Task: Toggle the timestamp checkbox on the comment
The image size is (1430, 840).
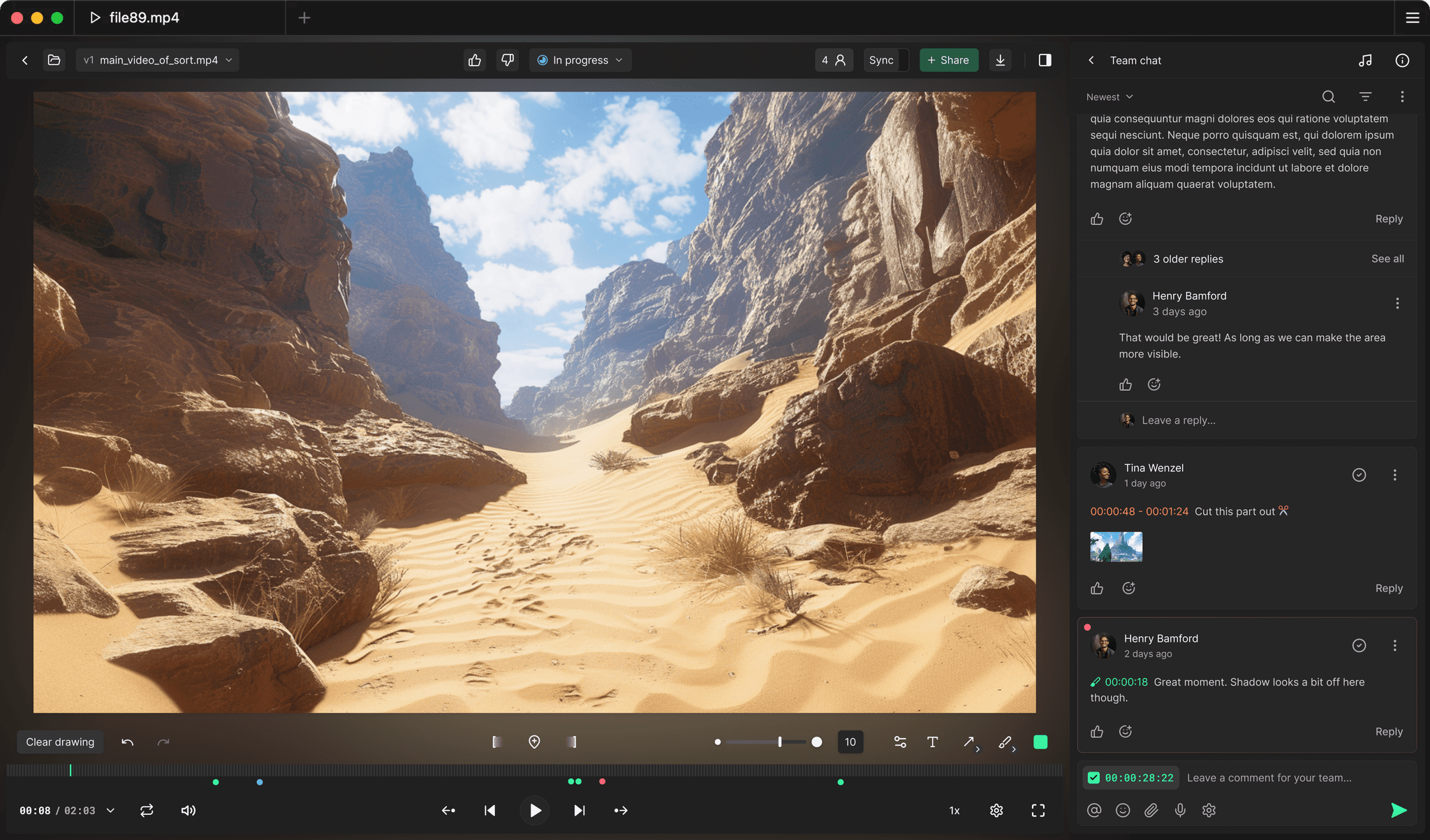Action: coord(1094,778)
